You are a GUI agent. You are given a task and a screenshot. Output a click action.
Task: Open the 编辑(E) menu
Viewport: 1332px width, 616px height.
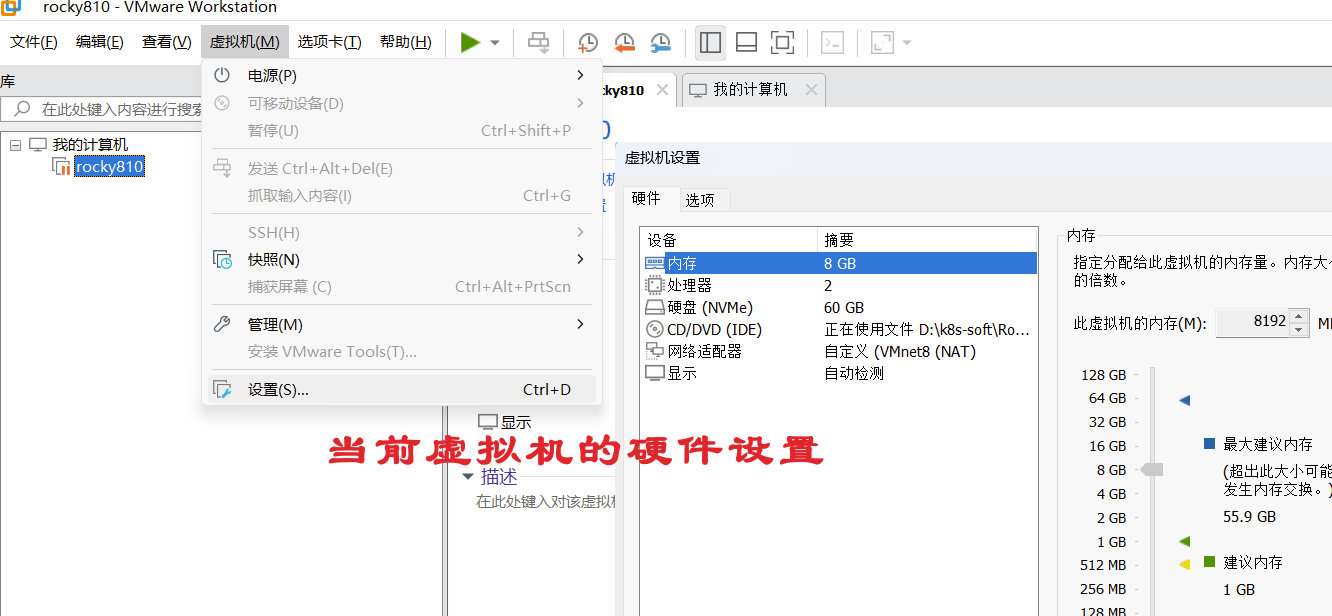(100, 42)
